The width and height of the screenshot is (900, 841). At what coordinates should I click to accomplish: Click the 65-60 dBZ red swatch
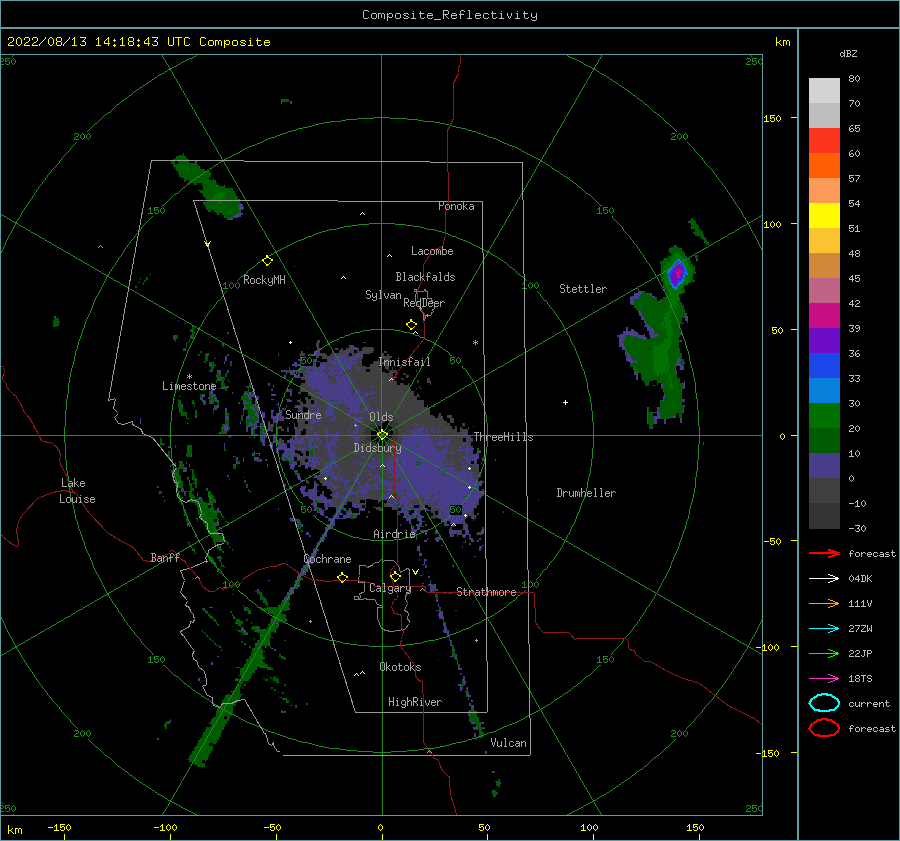click(824, 141)
